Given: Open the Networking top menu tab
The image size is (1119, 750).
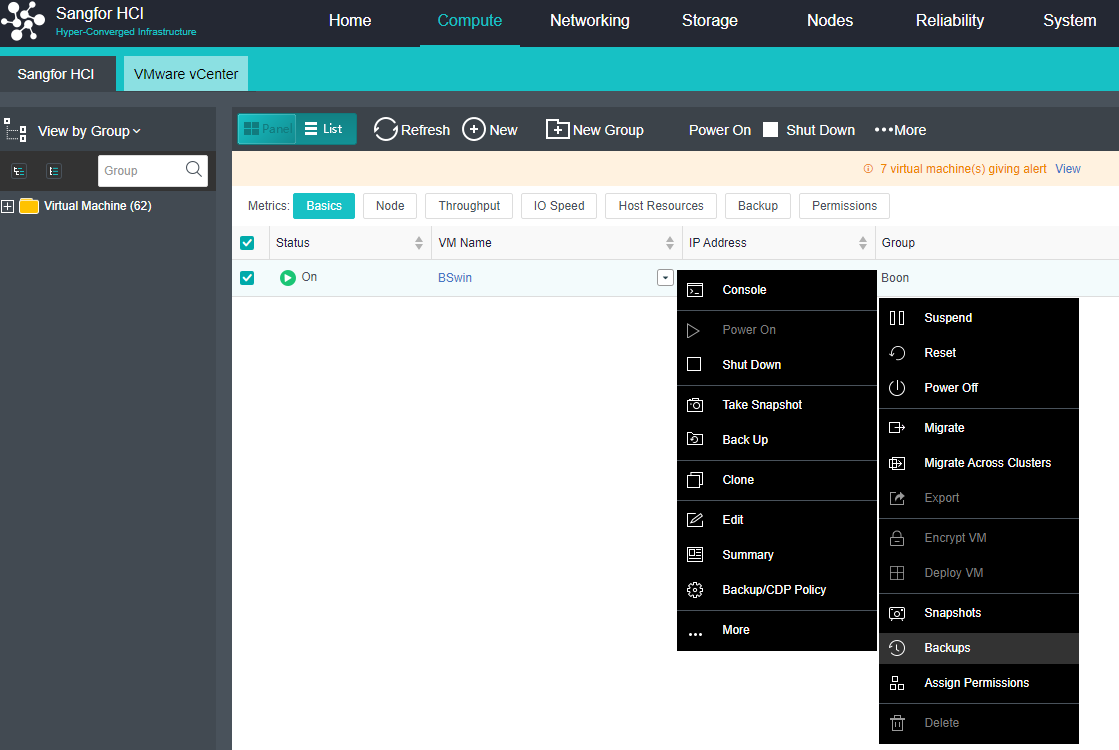Looking at the screenshot, I should coord(589,21).
